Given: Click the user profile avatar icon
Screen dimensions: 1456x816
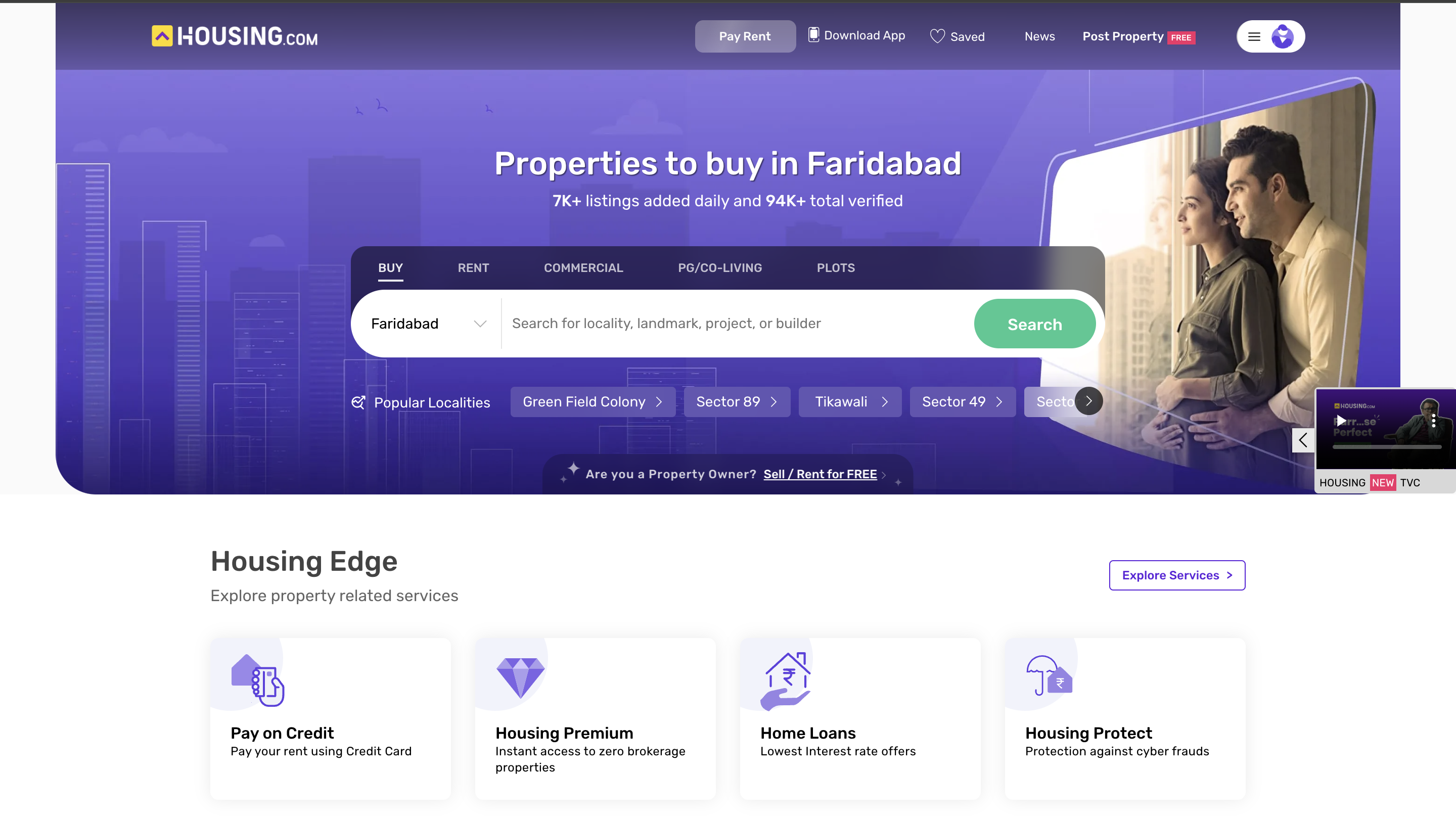Looking at the screenshot, I should click(x=1283, y=36).
